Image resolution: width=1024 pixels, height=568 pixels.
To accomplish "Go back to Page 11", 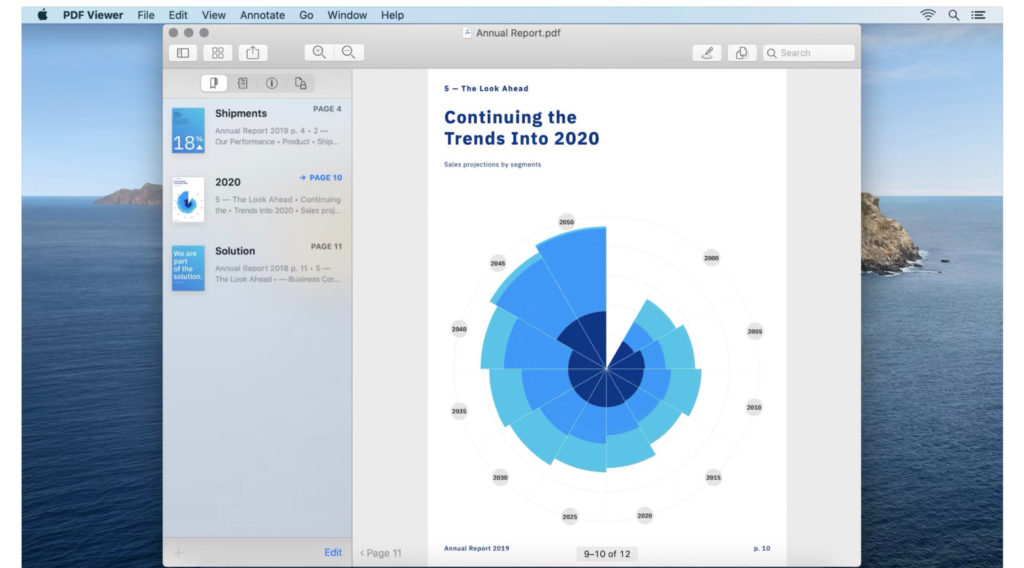I will (x=381, y=553).
